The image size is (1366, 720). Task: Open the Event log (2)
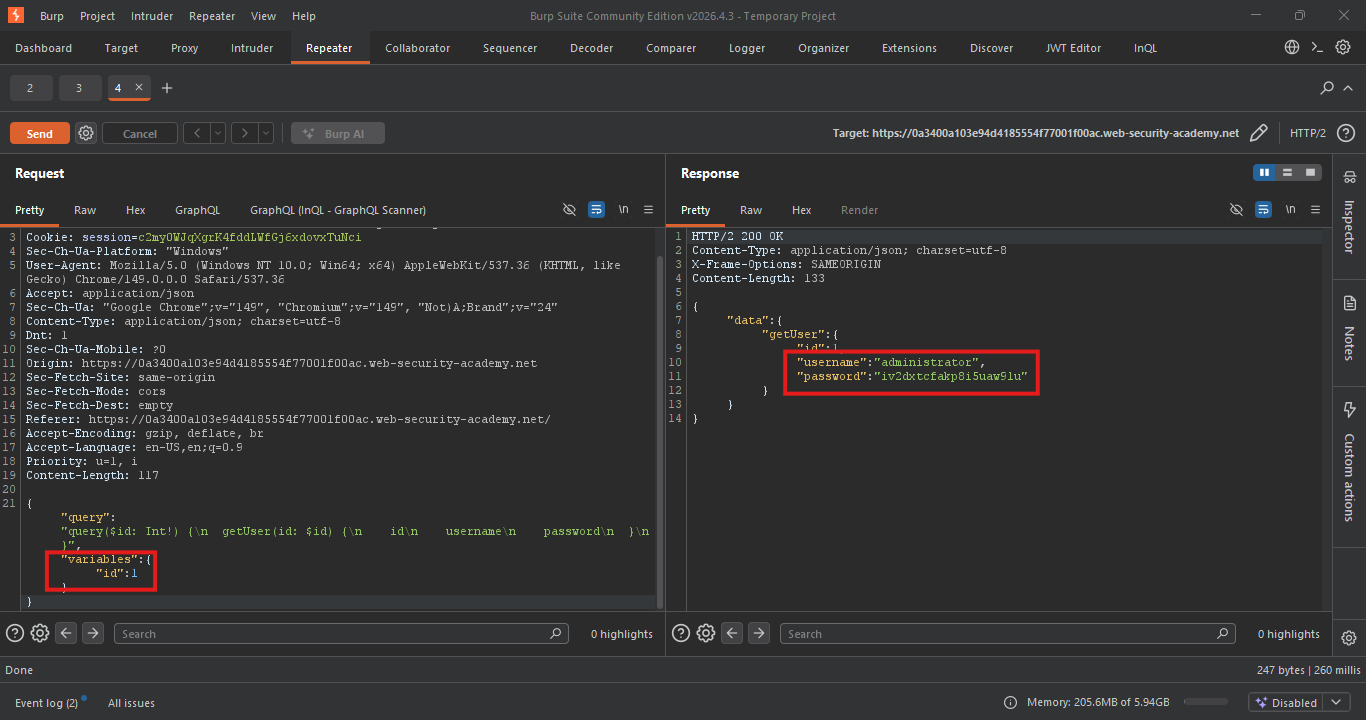pyautogui.click(x=46, y=703)
